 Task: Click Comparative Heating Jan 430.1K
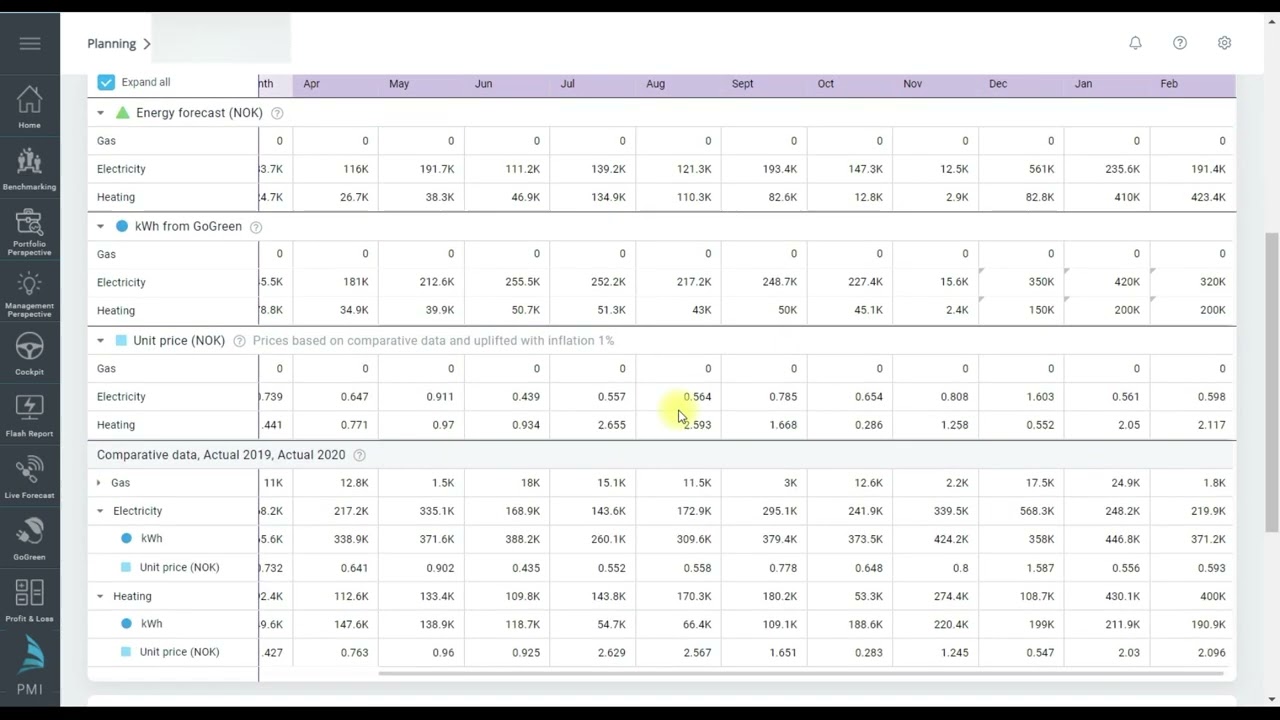(x=1121, y=596)
